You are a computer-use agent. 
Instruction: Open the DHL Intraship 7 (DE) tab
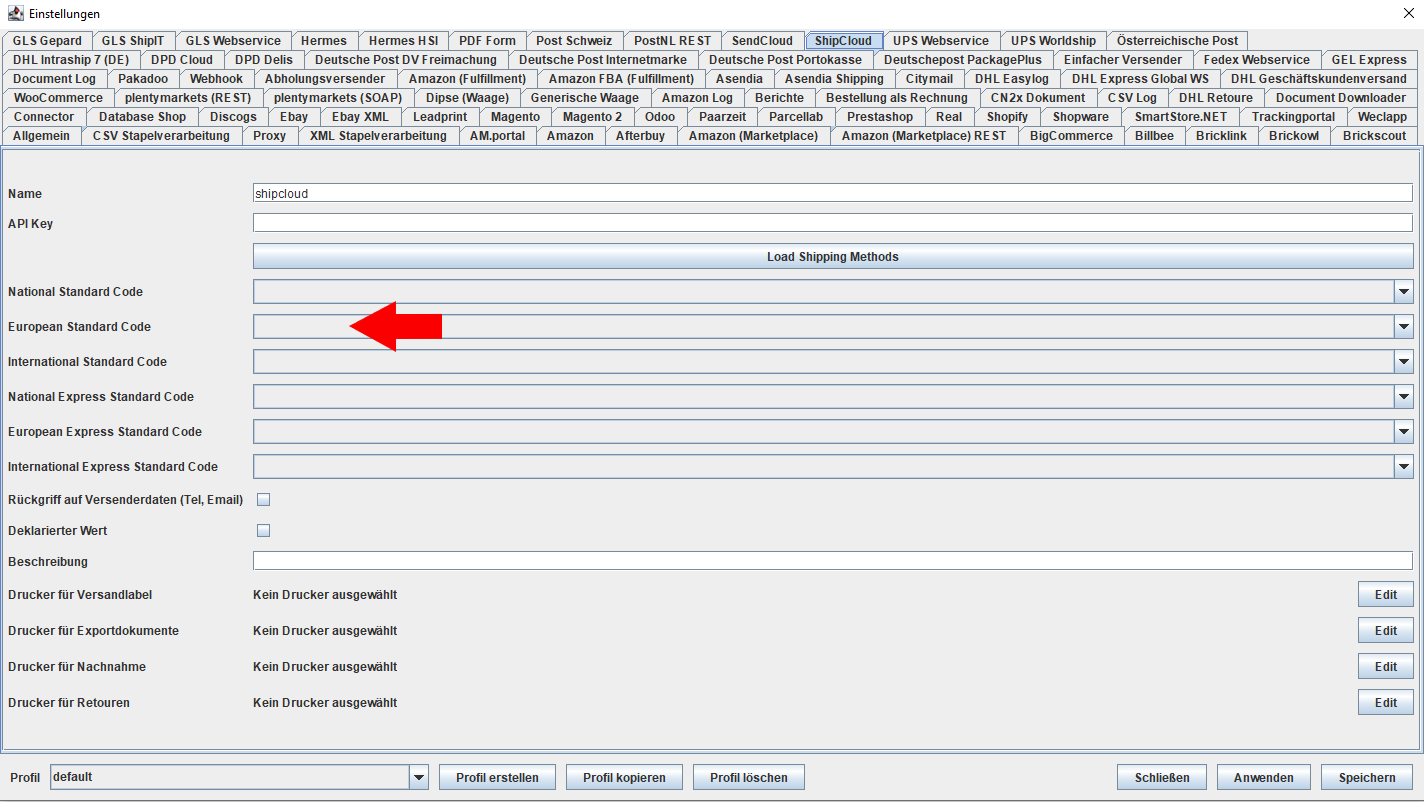click(71, 60)
